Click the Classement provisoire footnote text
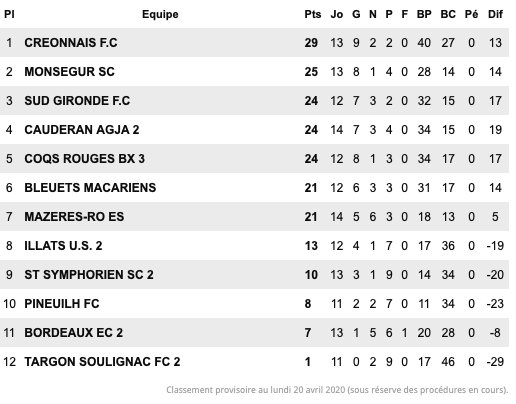This screenshot has height=404, width=516. coord(337,390)
